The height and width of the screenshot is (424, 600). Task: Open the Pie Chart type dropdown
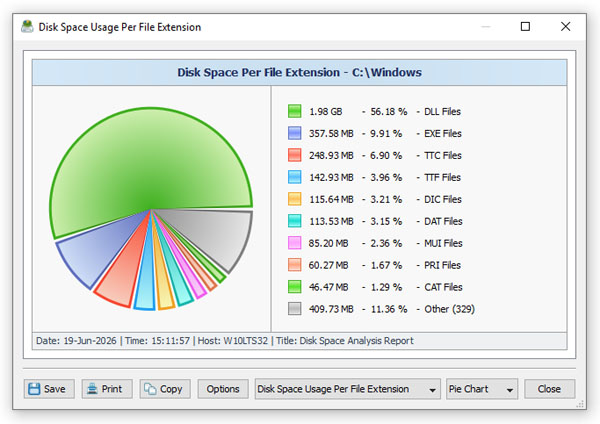[x=482, y=389]
